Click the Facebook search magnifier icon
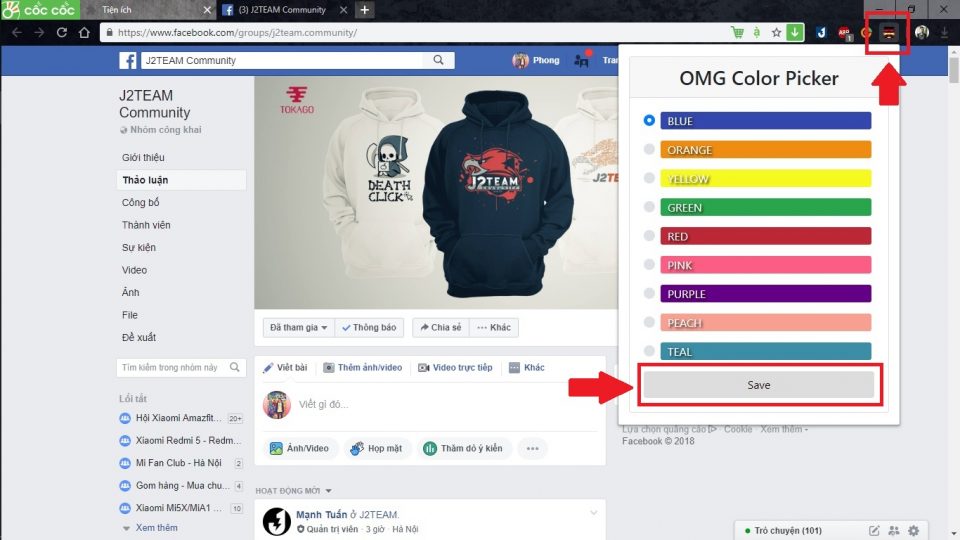 pyautogui.click(x=438, y=60)
